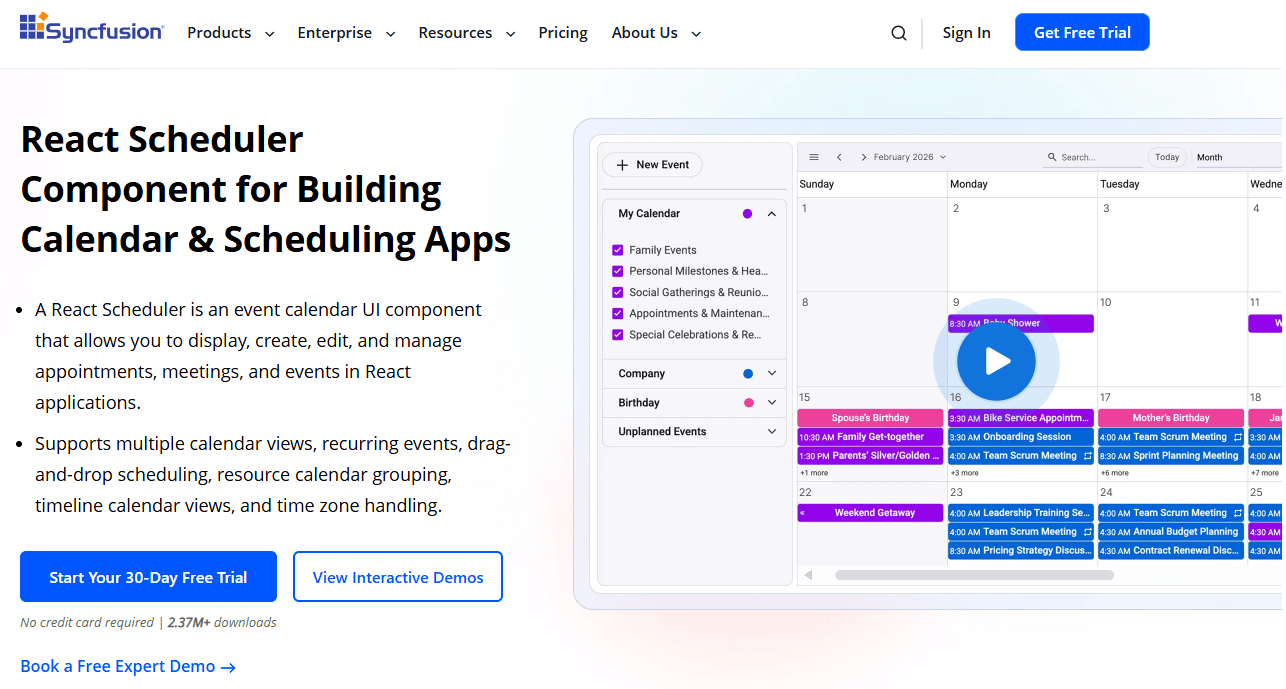The width and height of the screenshot is (1286, 689).
Task: Open the Pricing Strategy Discussion event
Action: [x=1021, y=551]
